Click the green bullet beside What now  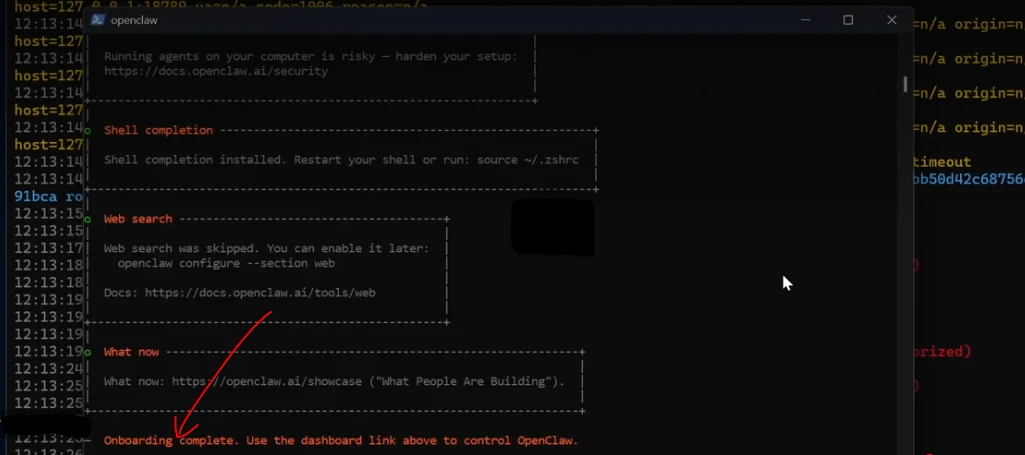pos(88,352)
